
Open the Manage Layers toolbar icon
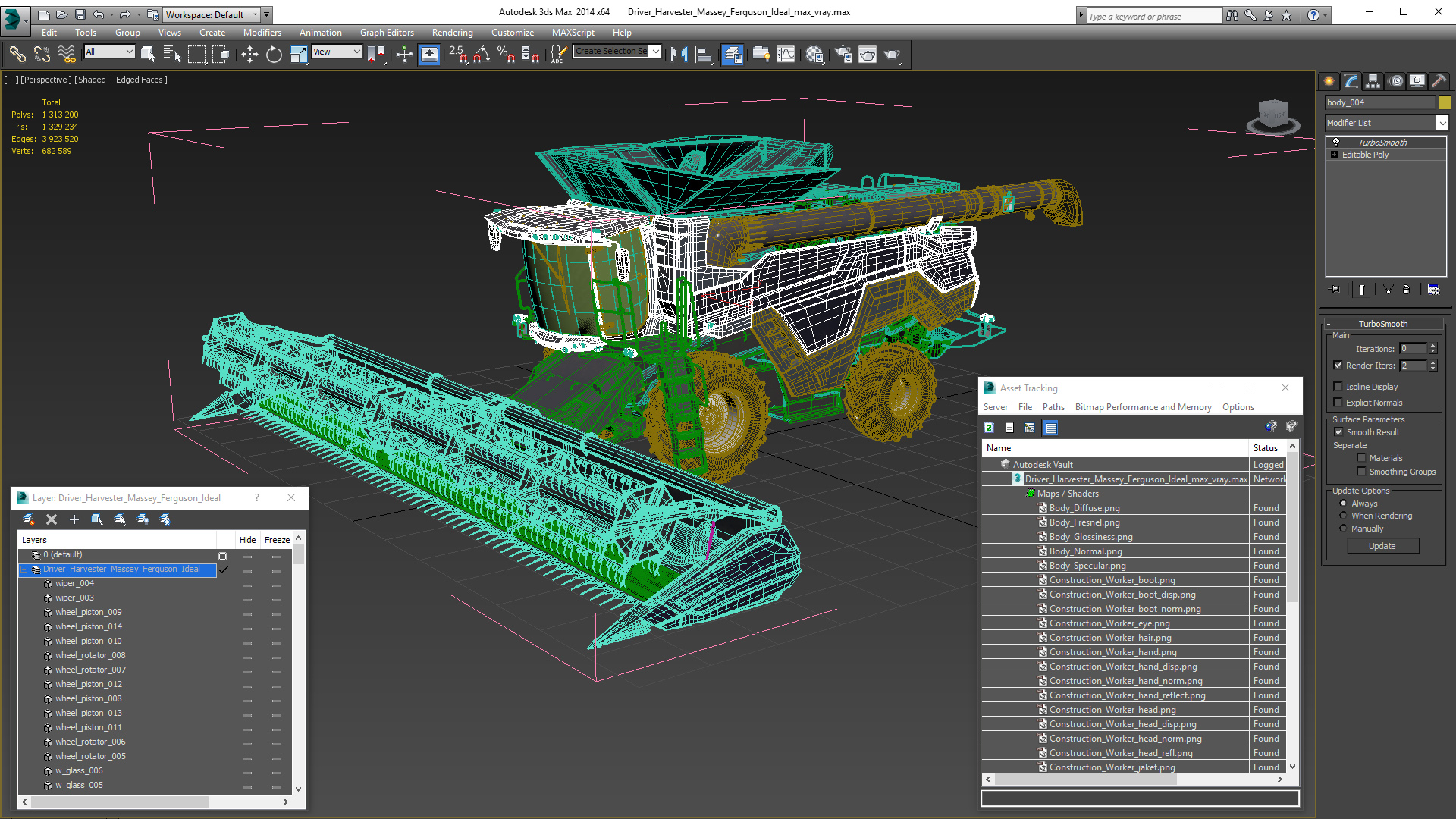pos(732,54)
